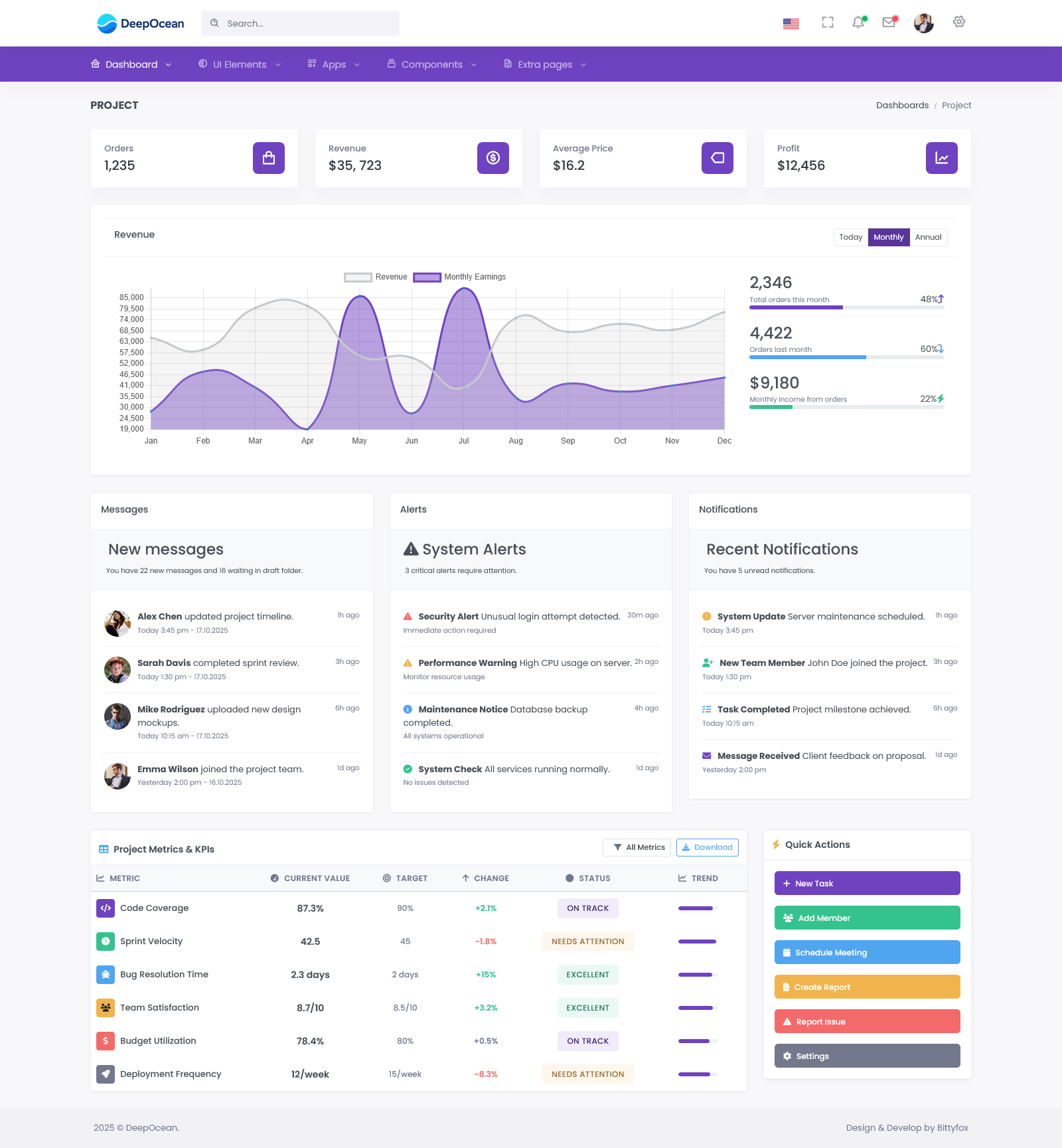
Task: Click the US flag language icon
Action: [791, 23]
